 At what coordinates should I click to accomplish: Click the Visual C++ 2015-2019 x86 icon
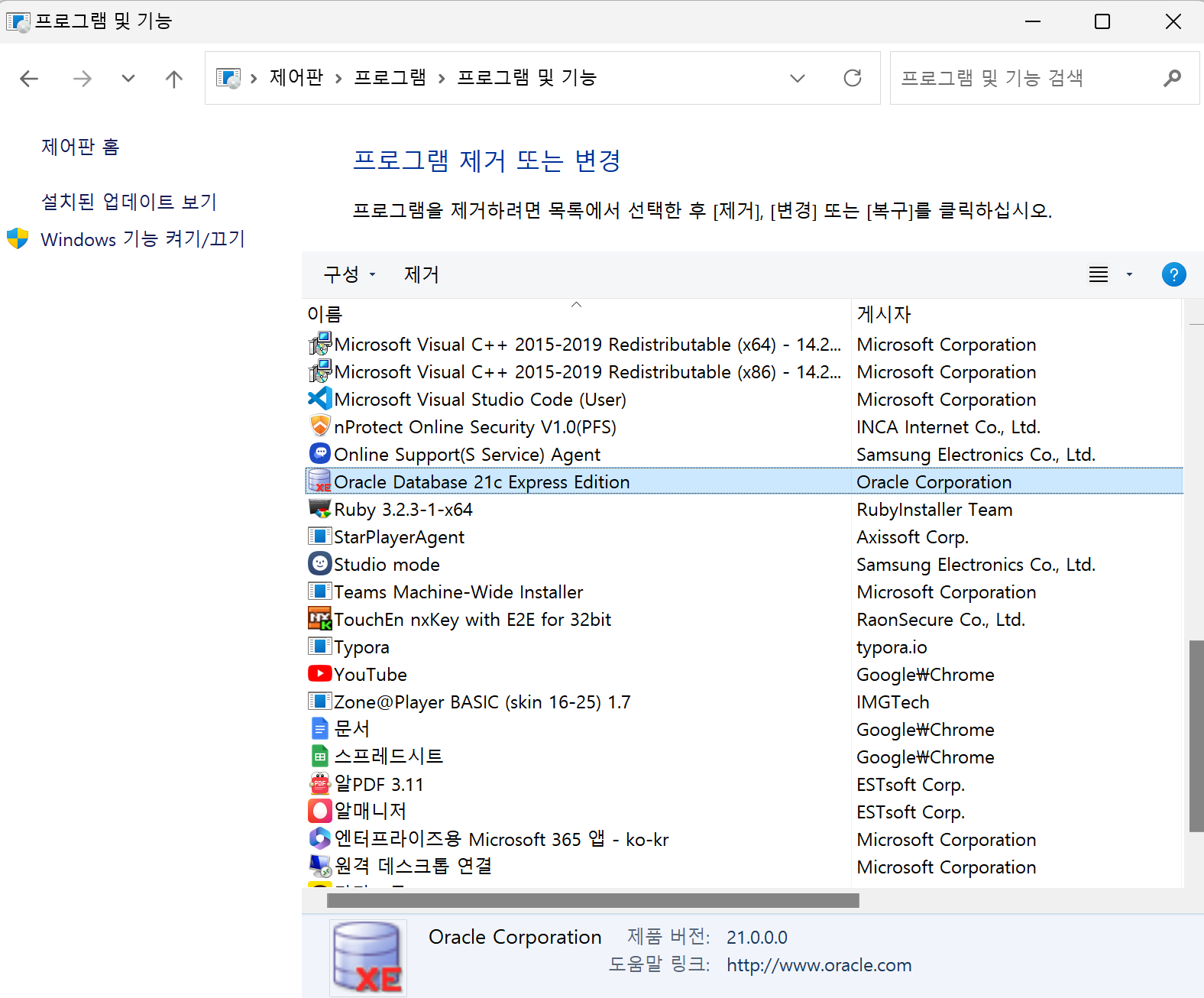click(x=320, y=371)
